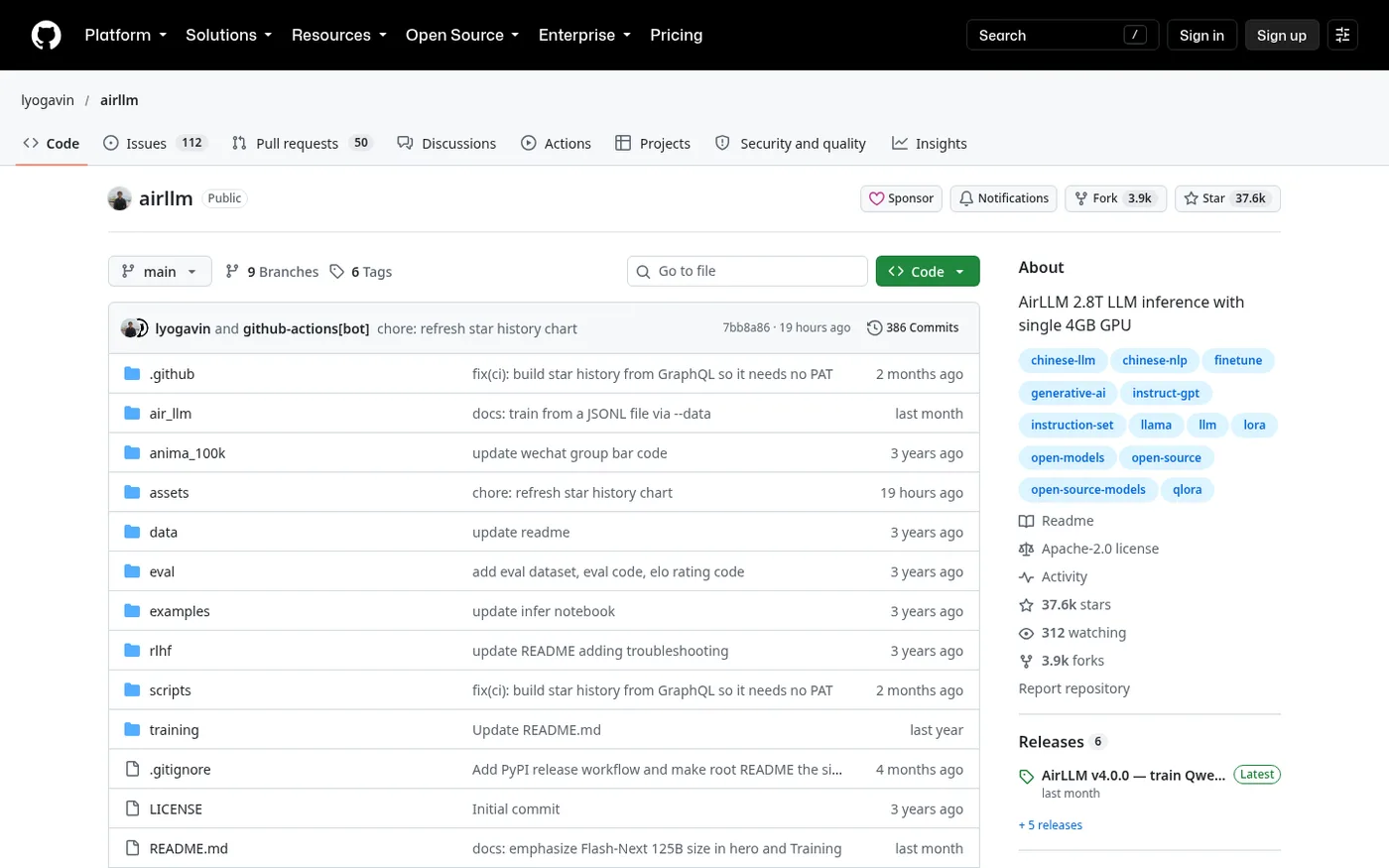This screenshot has width=1389, height=868.
Task: Go to the Insights tab
Action: tap(930, 143)
